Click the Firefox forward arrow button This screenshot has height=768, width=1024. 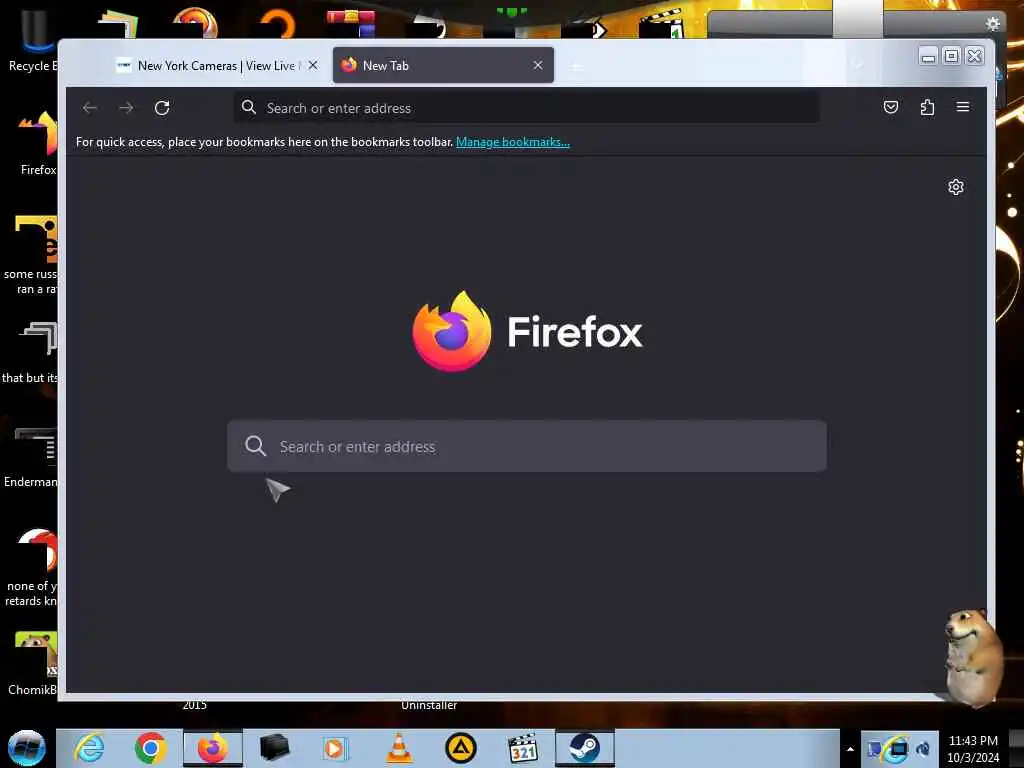[126, 108]
